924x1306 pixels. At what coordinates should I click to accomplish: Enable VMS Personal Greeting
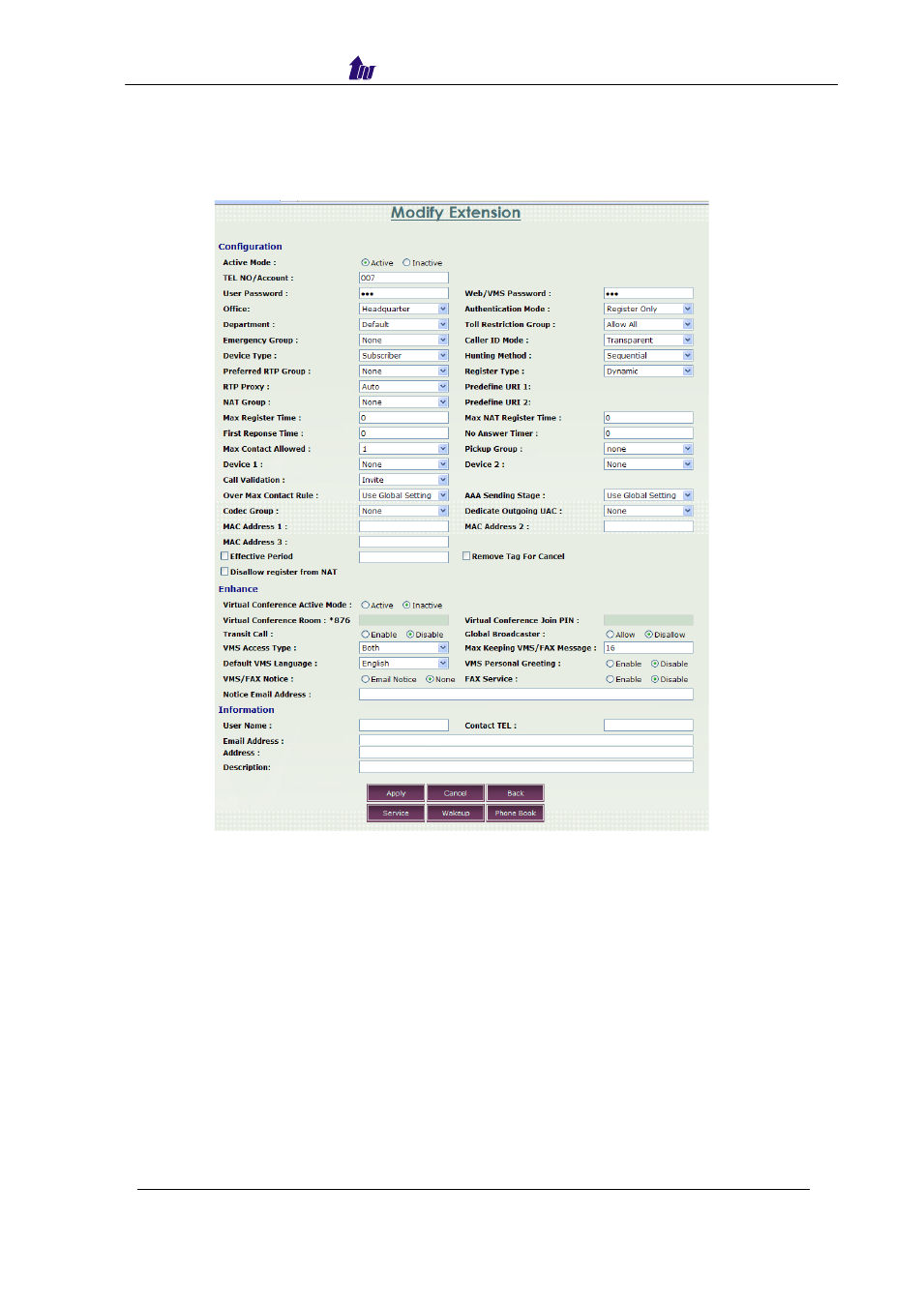coord(610,664)
